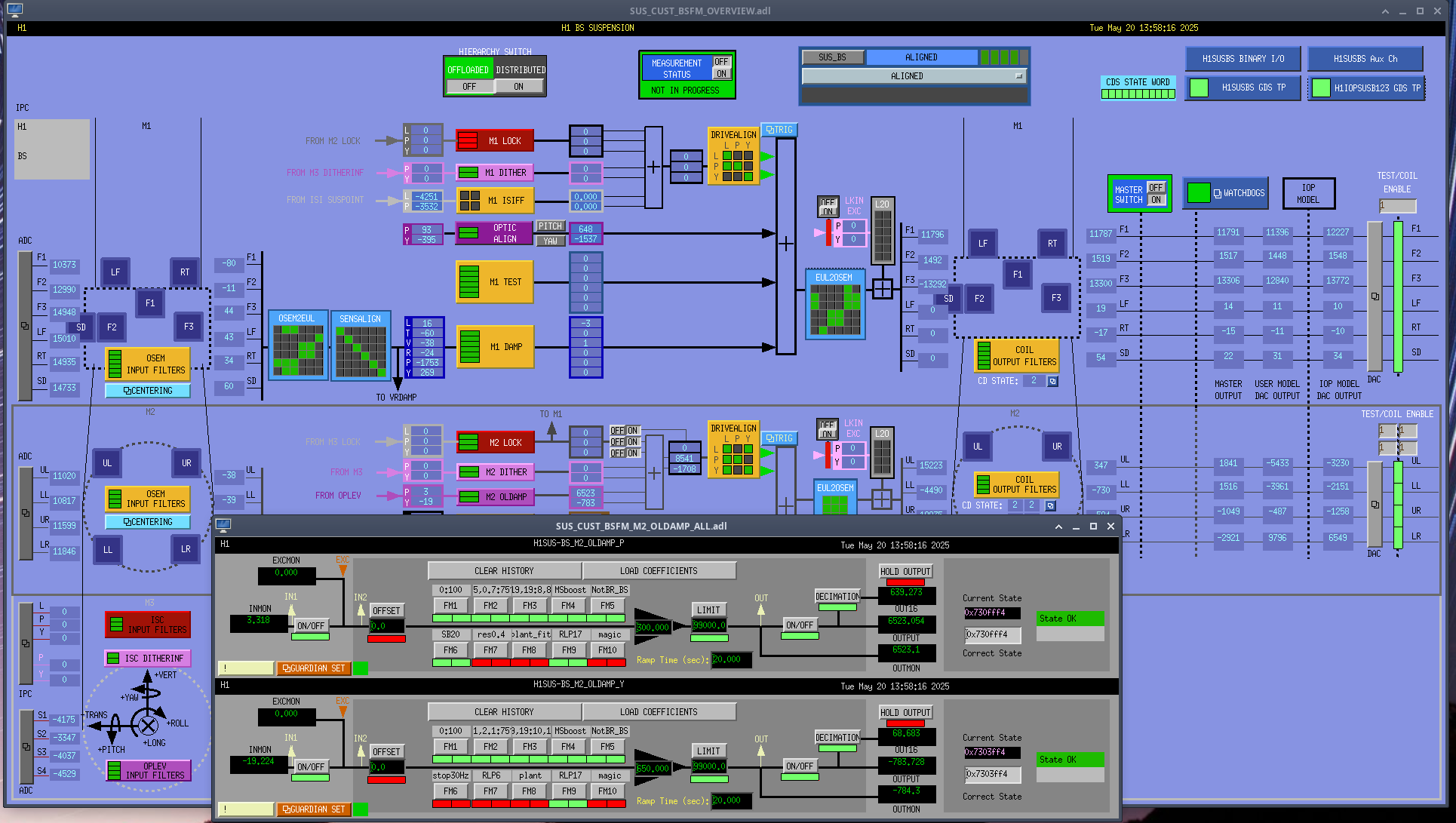Open the M1 ISIFF matrix block
This screenshot has height=823, width=1456.
[x=495, y=201]
